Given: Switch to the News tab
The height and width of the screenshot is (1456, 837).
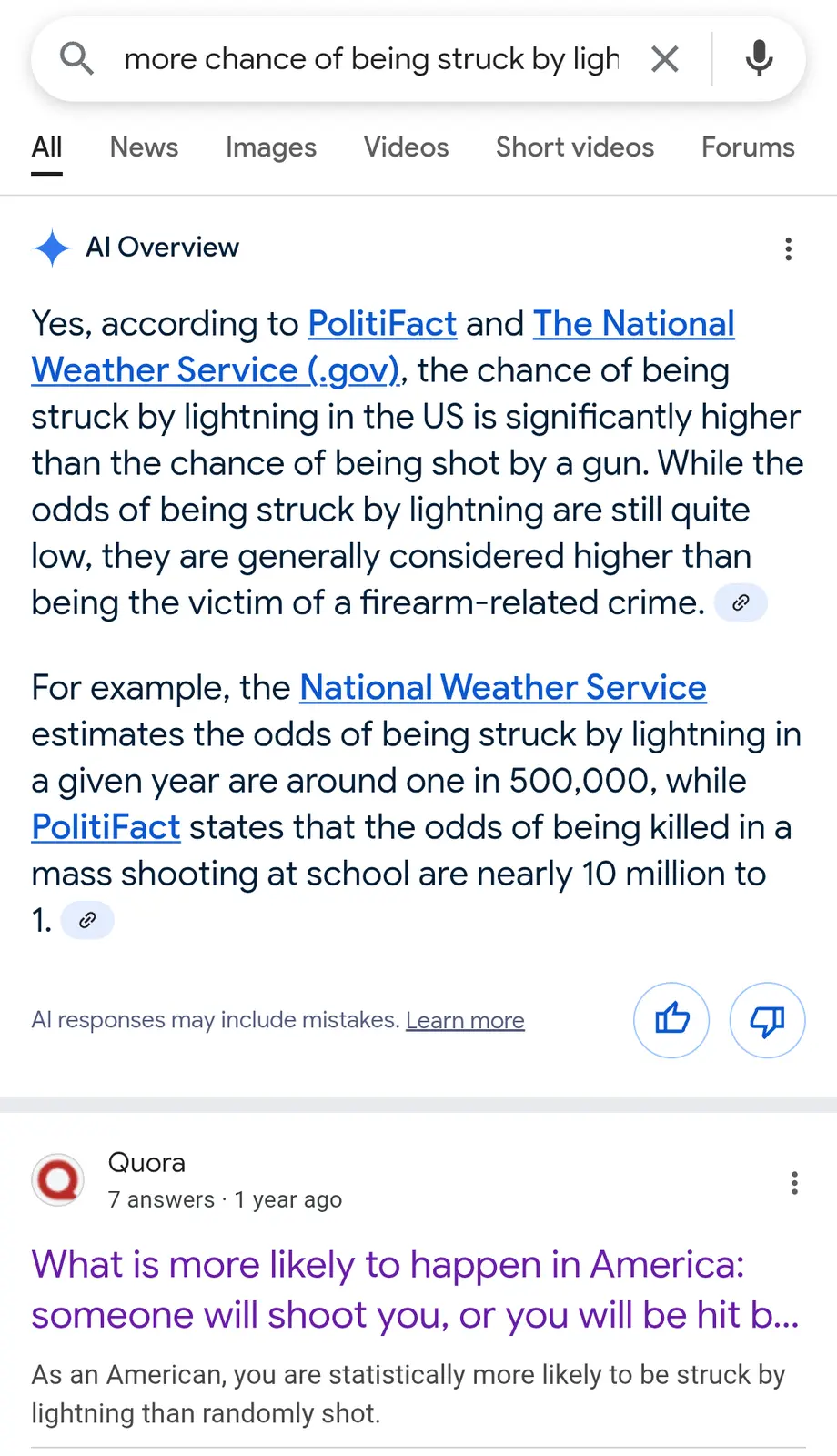Looking at the screenshot, I should pos(144,147).
